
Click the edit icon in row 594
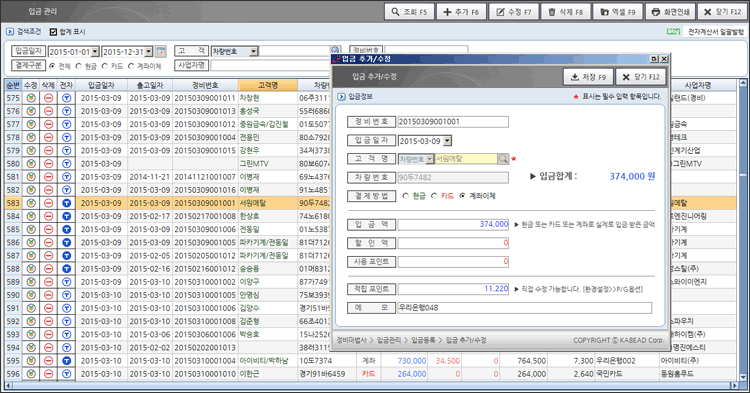[31, 348]
